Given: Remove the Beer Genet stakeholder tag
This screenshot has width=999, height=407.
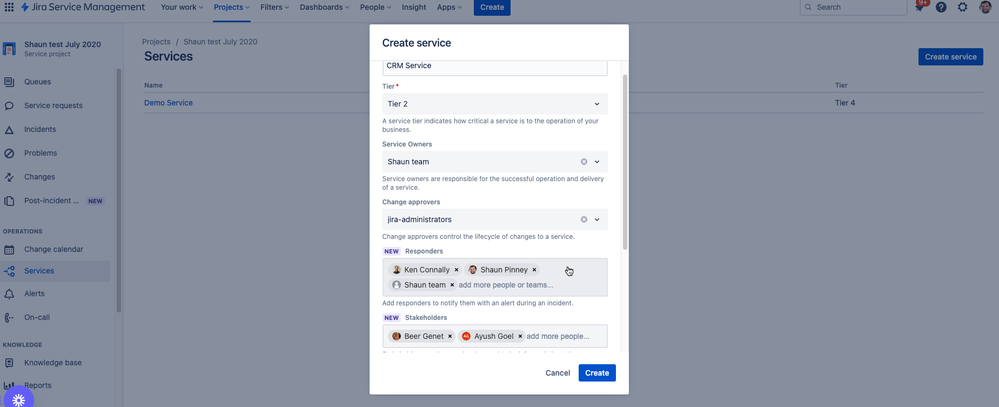Looking at the screenshot, I should point(450,336).
